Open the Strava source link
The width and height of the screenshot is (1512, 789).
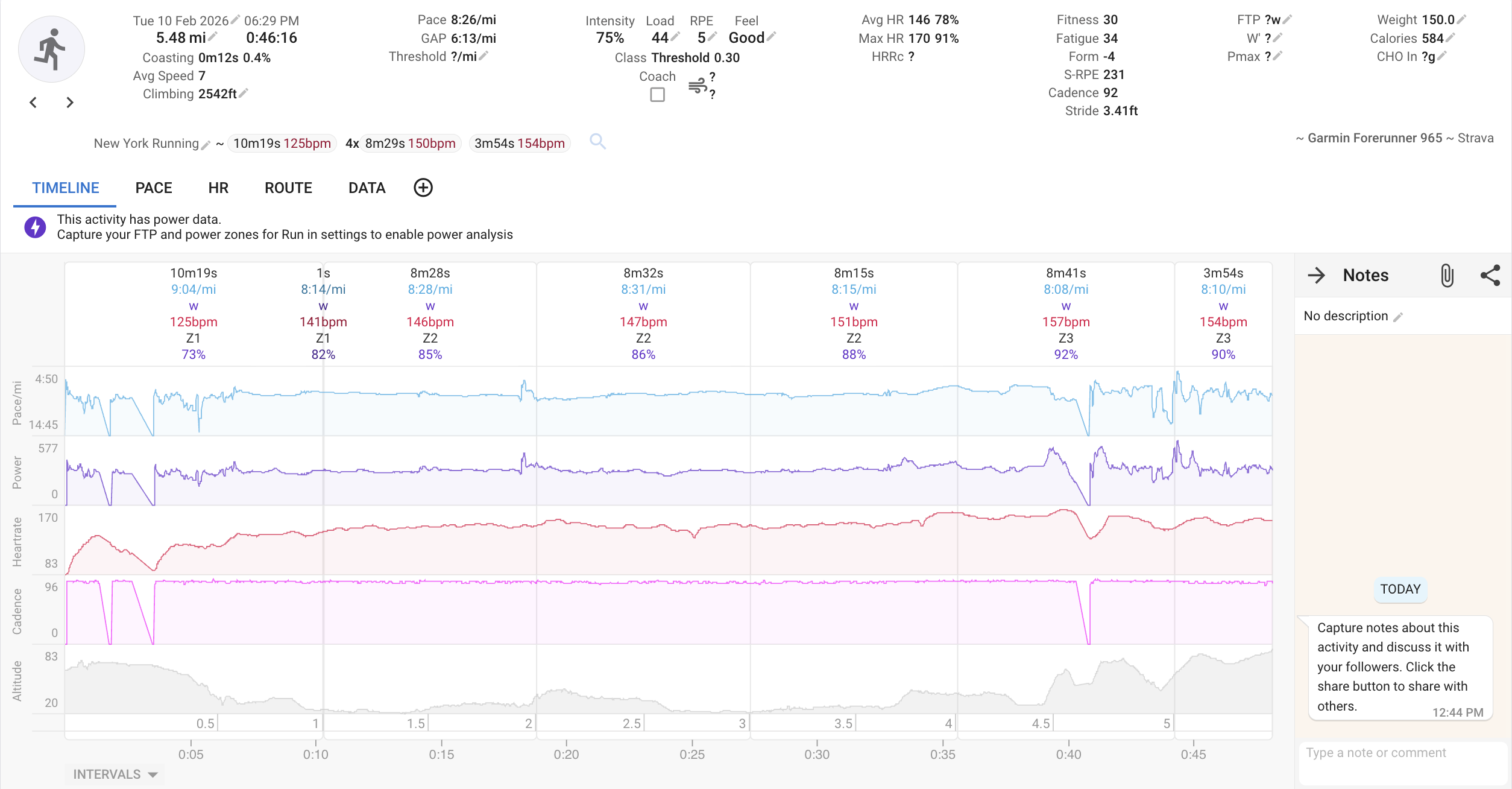[x=1475, y=138]
